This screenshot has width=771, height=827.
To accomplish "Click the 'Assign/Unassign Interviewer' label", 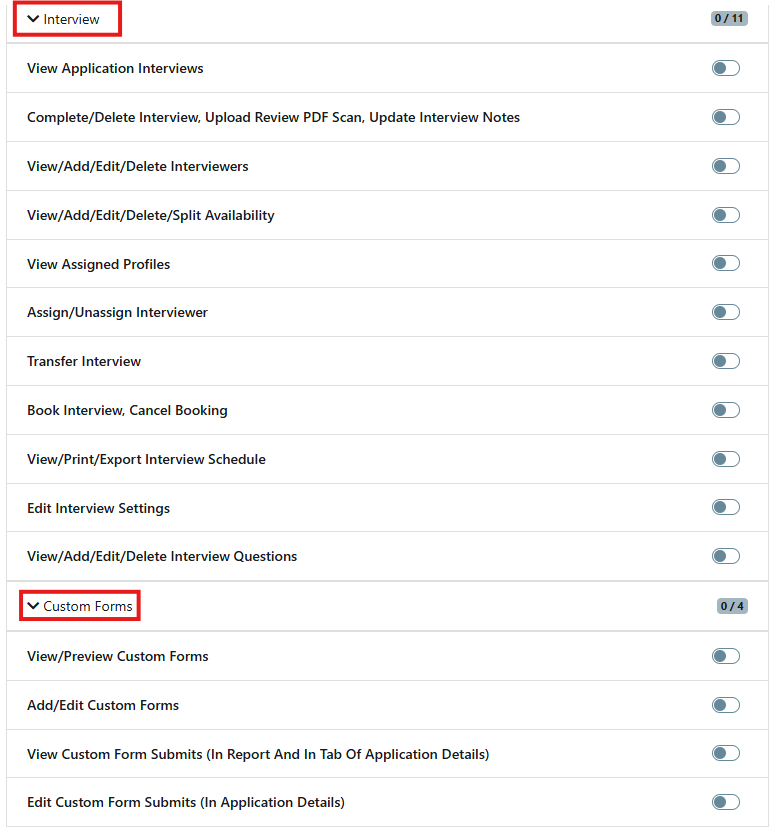I will click(x=117, y=313).
